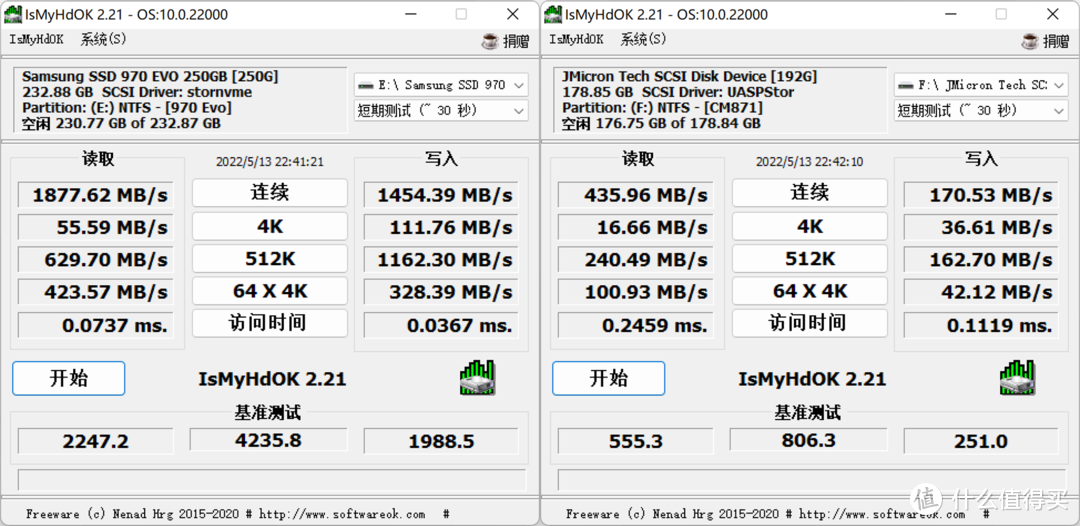Click 捐赠 in the left window
The height and width of the screenshot is (526, 1080).
[516, 41]
